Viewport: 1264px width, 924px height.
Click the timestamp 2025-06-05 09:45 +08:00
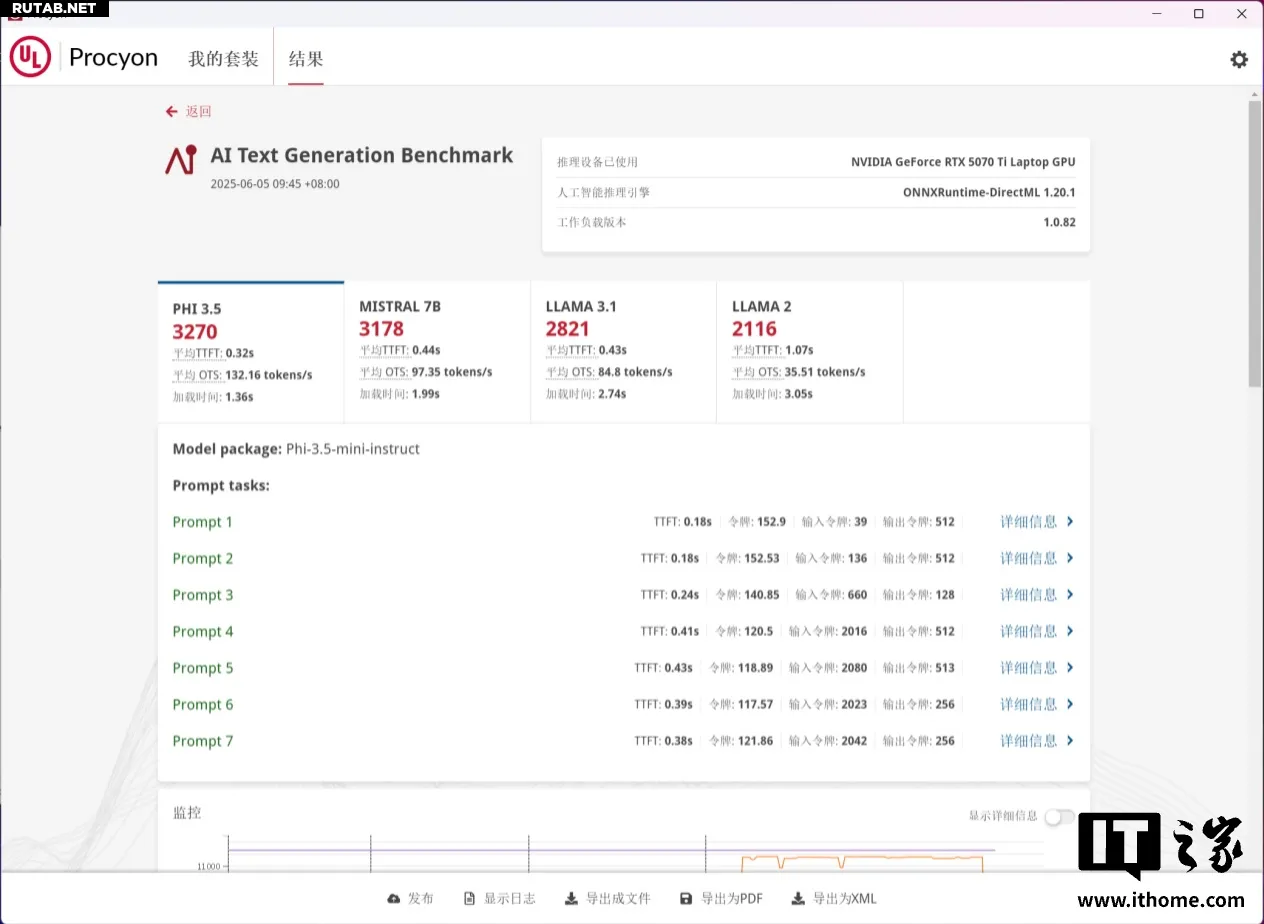point(274,184)
